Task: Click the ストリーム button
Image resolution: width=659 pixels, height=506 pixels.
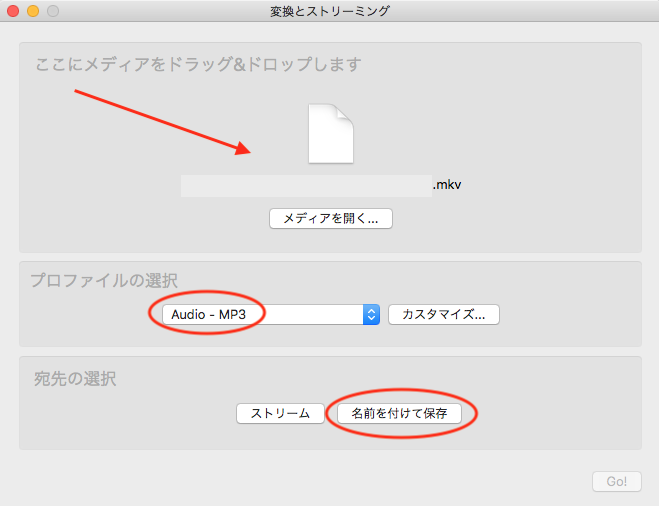Action: click(x=280, y=414)
